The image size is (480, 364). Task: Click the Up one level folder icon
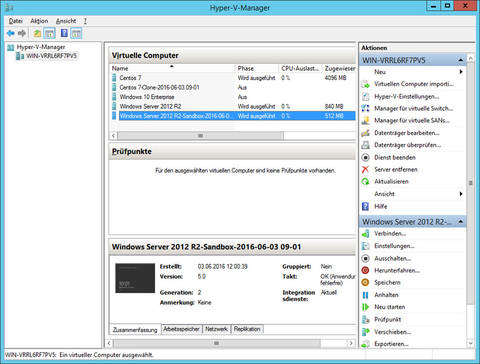(37, 33)
